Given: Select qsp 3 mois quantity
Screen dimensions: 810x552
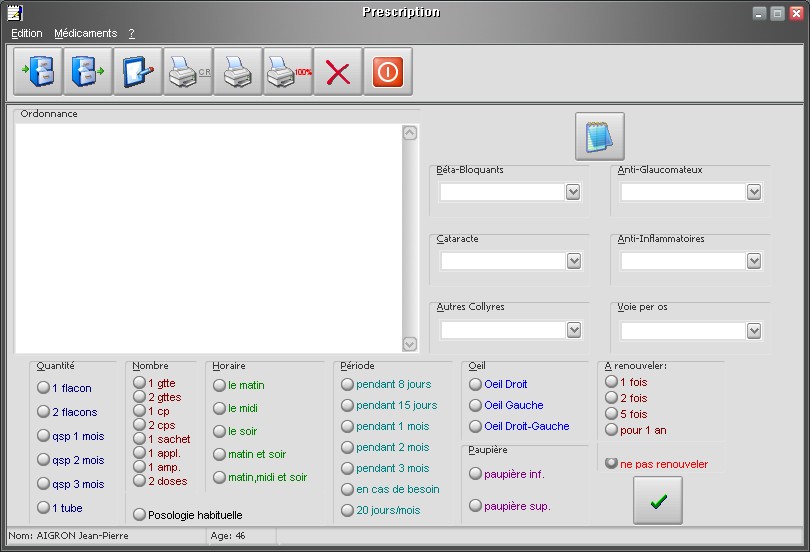Looking at the screenshot, I should click(x=71, y=484).
